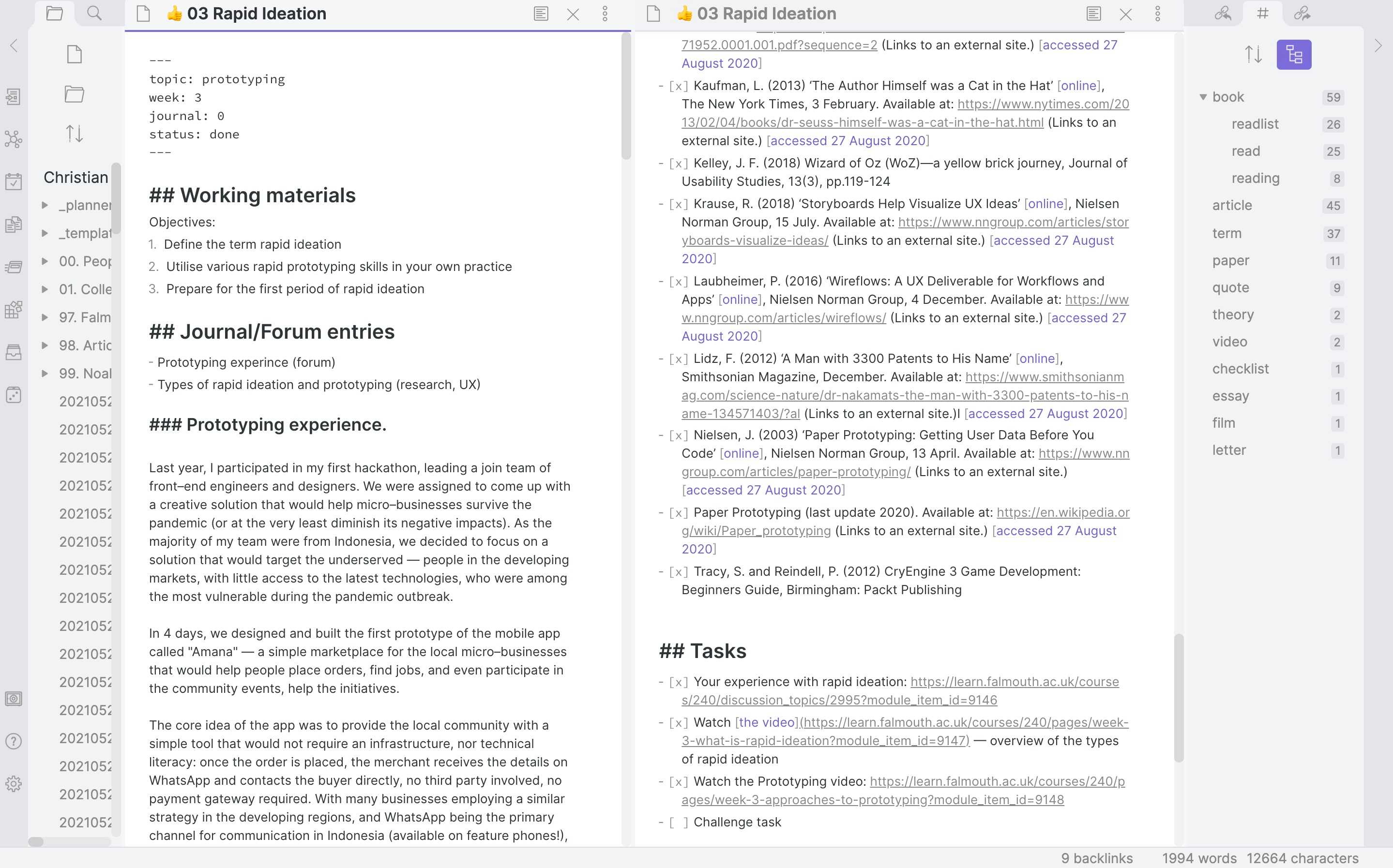Image resolution: width=1393 pixels, height=868 pixels.
Task: Open more options menu in right pane
Action: [x=1157, y=14]
